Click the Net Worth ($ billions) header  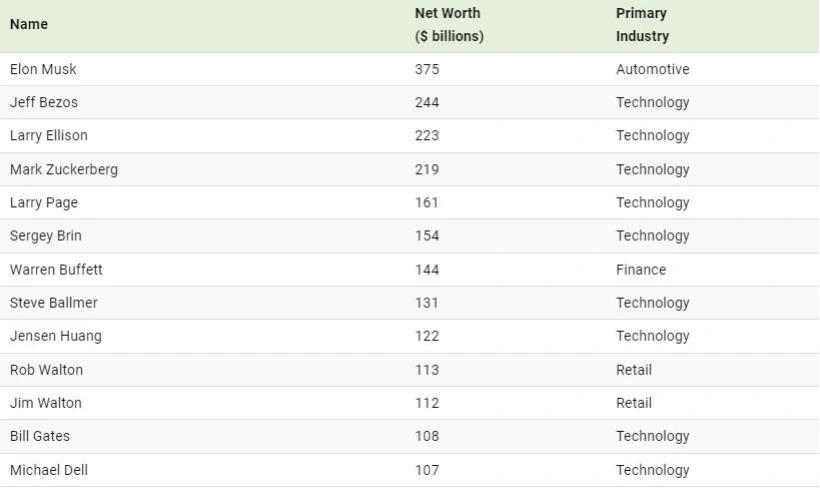(449, 25)
